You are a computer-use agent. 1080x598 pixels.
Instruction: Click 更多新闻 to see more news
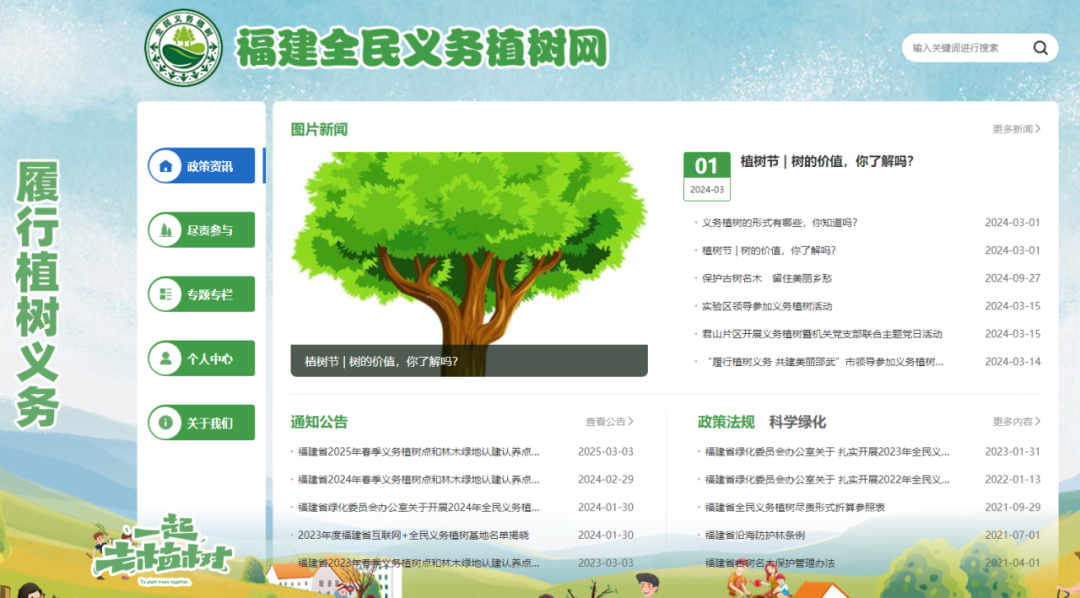coord(1017,129)
